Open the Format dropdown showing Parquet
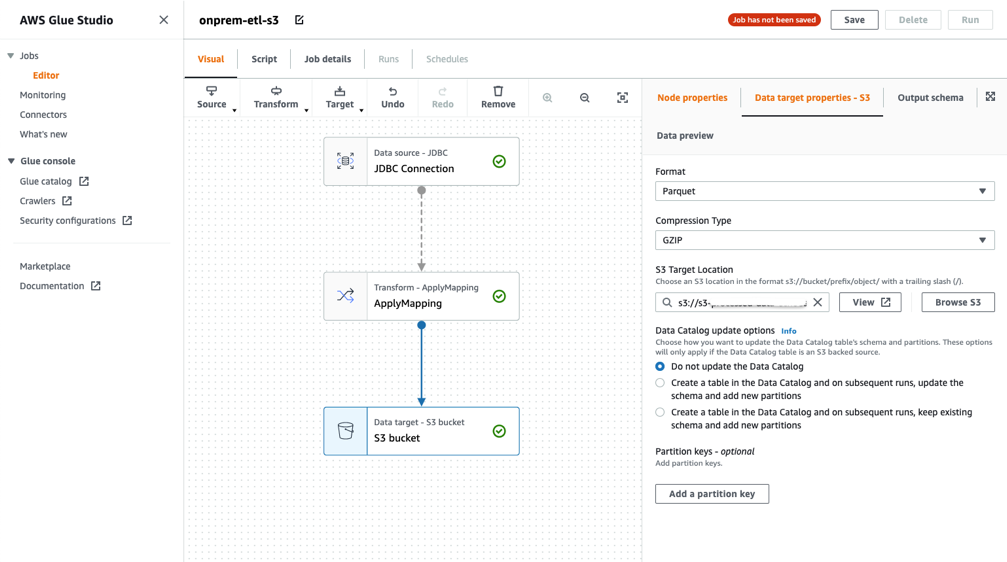1007x562 pixels. click(x=825, y=191)
